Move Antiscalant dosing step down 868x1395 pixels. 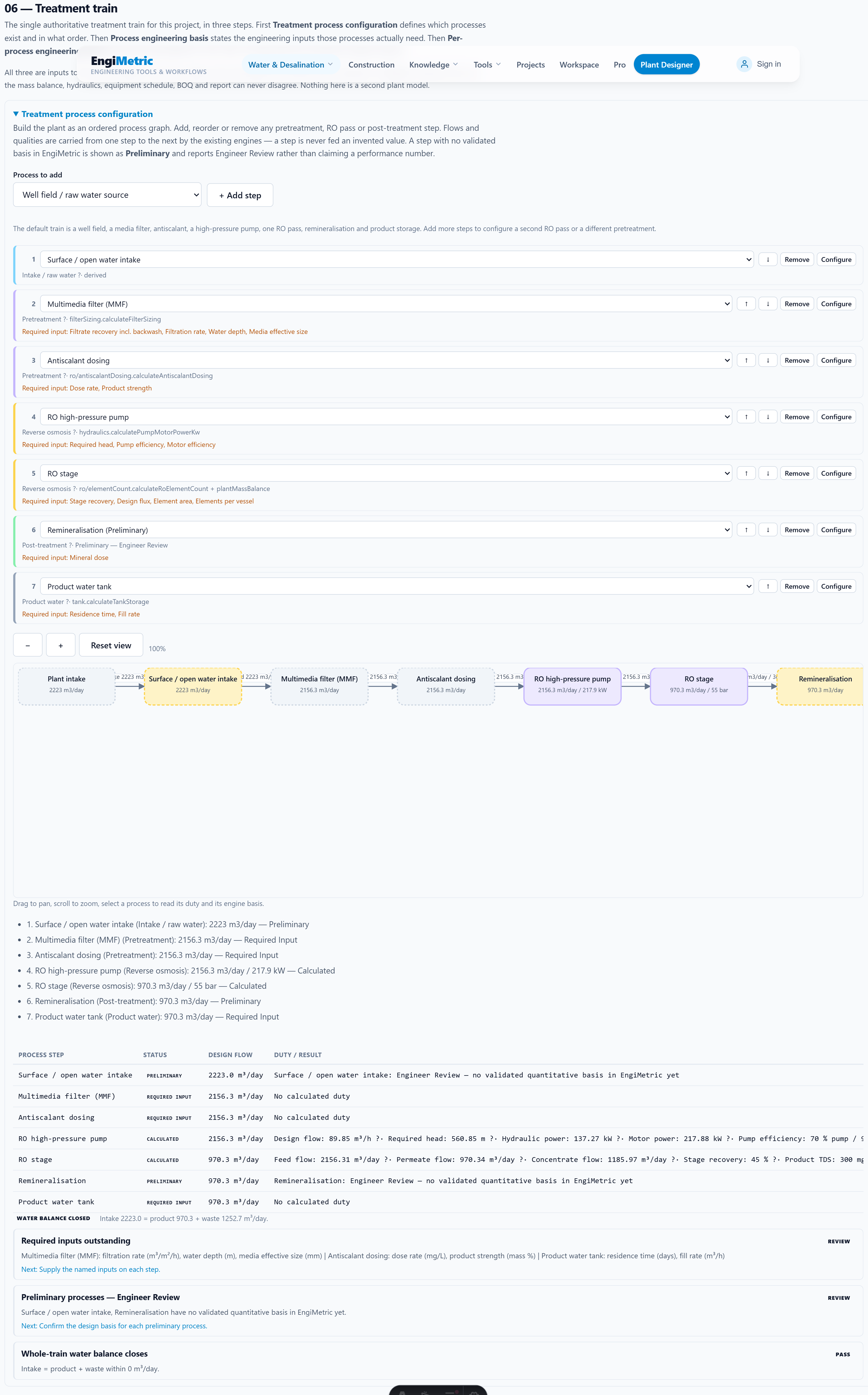(x=767, y=360)
